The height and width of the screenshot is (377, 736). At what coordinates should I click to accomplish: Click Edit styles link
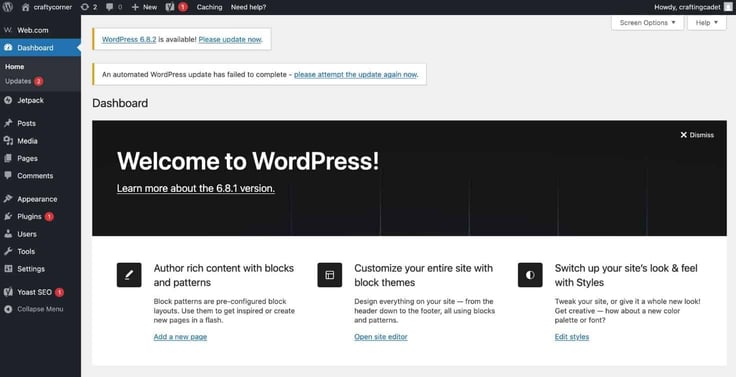(572, 337)
